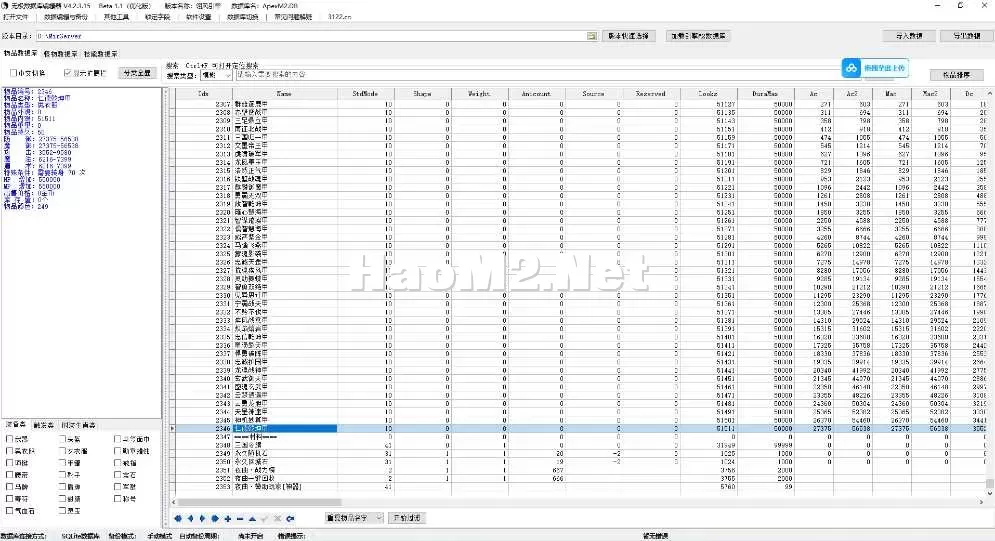Screen dimensions: 995x541
Task: Delete current record with minus icon
Action: [240, 518]
